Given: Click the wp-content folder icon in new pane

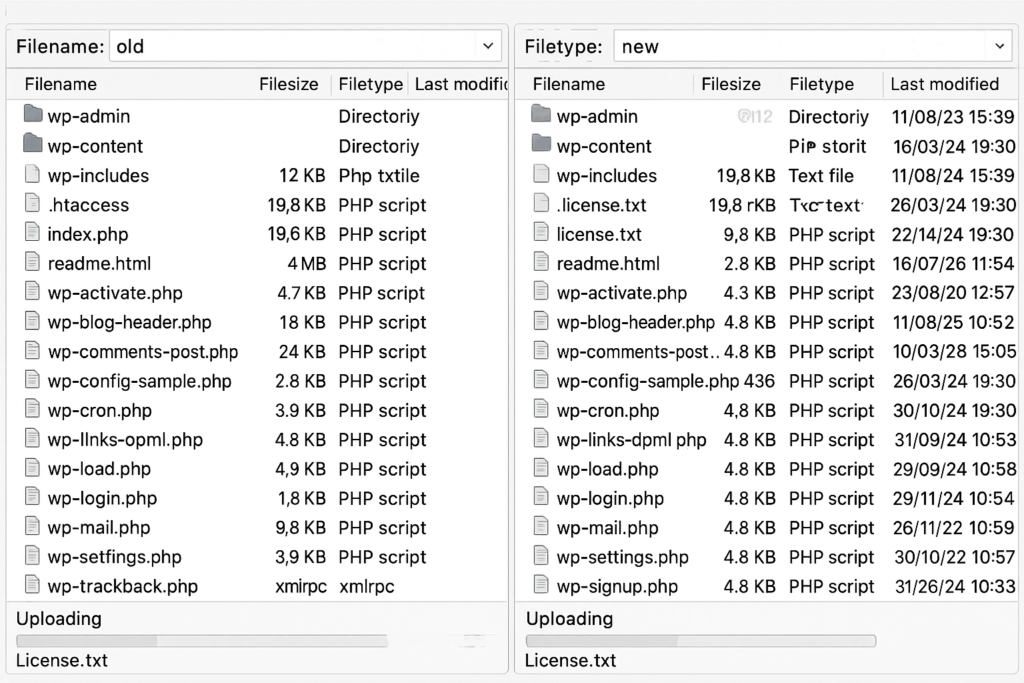Looking at the screenshot, I should [541, 144].
